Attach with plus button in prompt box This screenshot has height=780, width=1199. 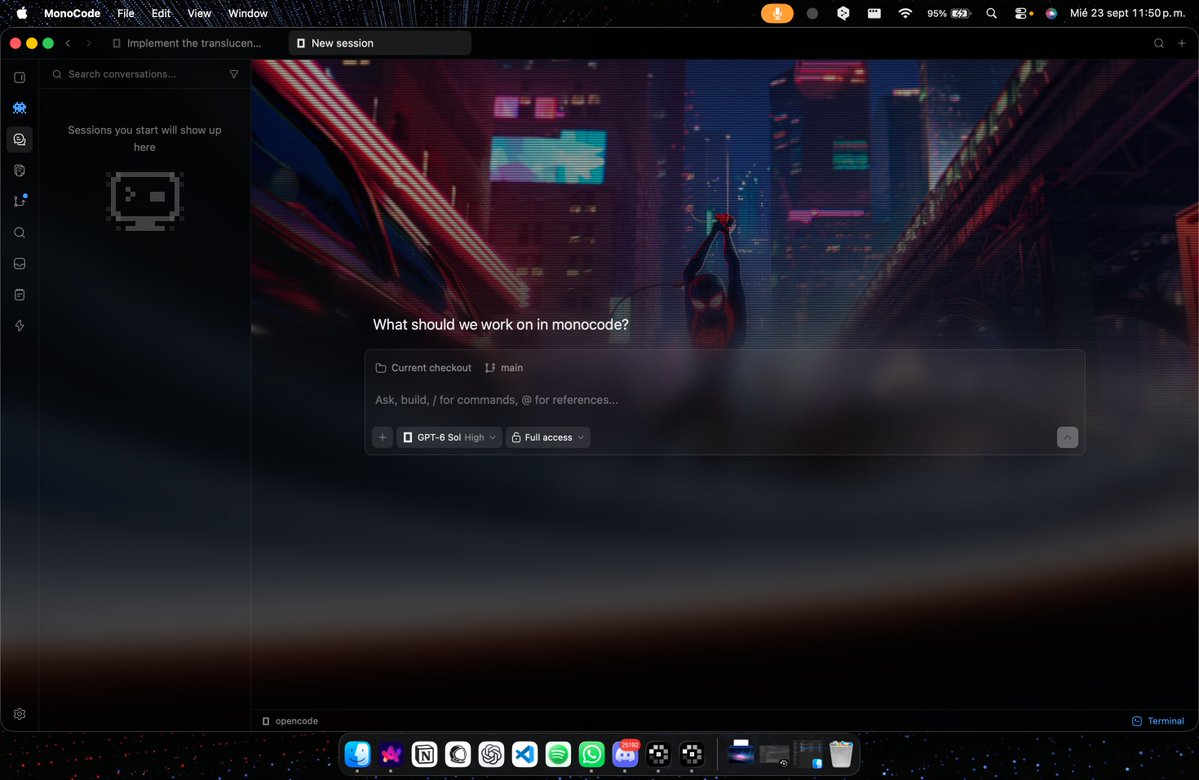point(382,437)
